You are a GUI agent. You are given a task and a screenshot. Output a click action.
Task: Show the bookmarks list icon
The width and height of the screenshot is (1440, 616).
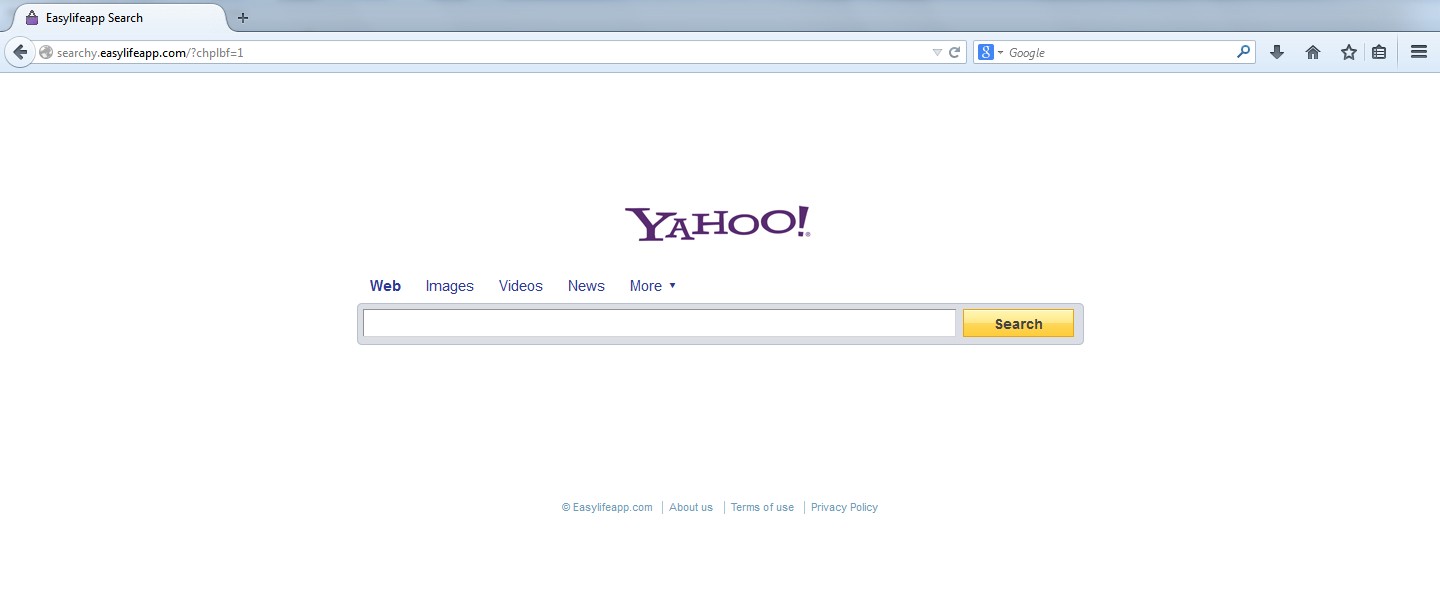(x=1379, y=52)
